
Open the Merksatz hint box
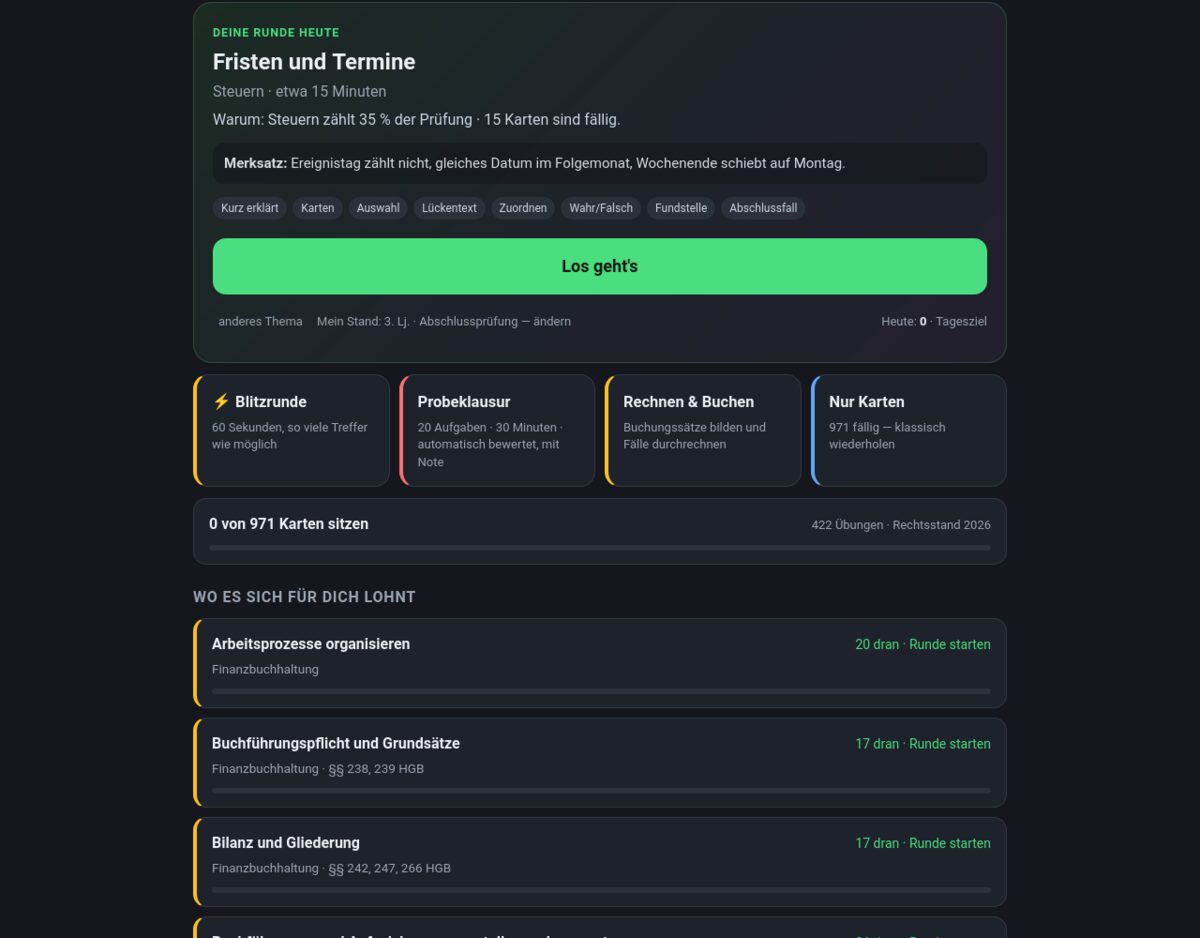(x=600, y=163)
